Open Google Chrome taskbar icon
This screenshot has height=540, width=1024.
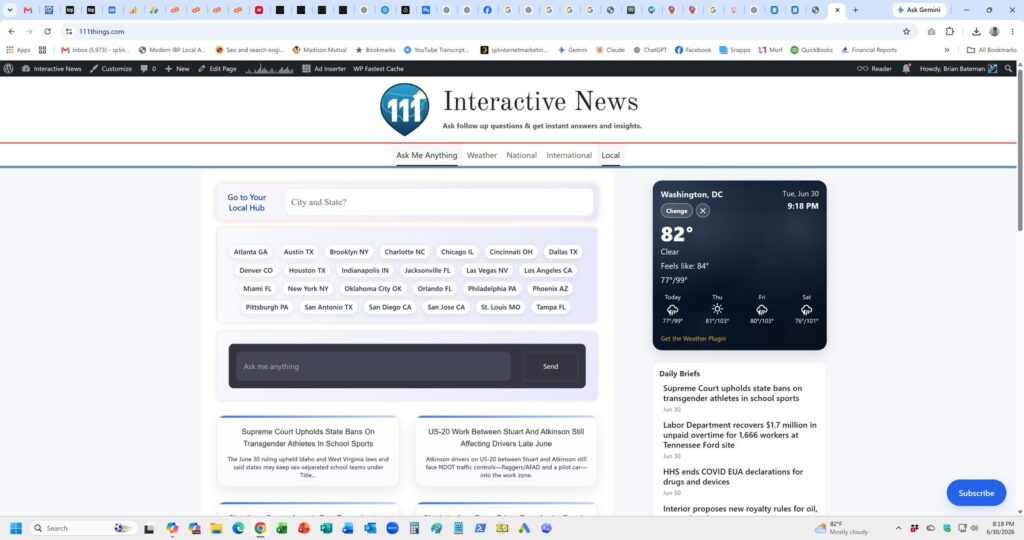(x=260, y=528)
